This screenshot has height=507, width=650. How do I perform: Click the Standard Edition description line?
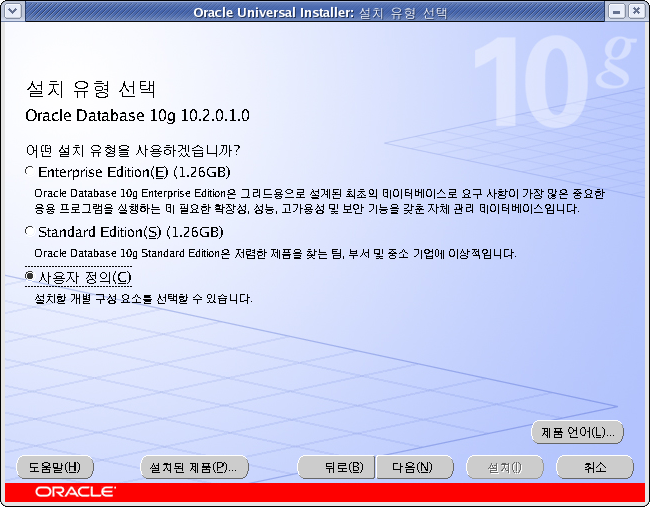pos(275,253)
